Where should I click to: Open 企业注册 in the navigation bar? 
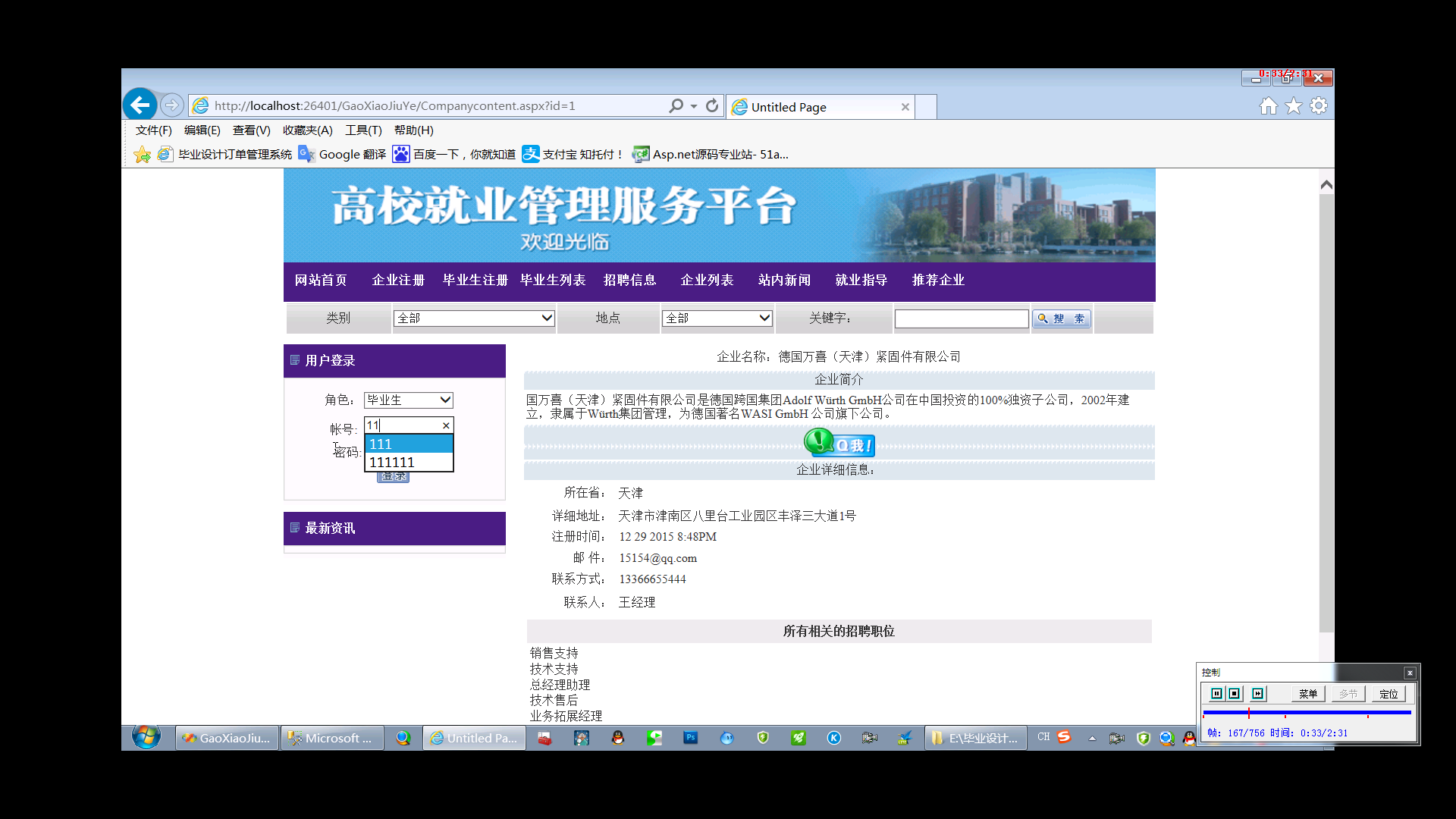point(398,280)
